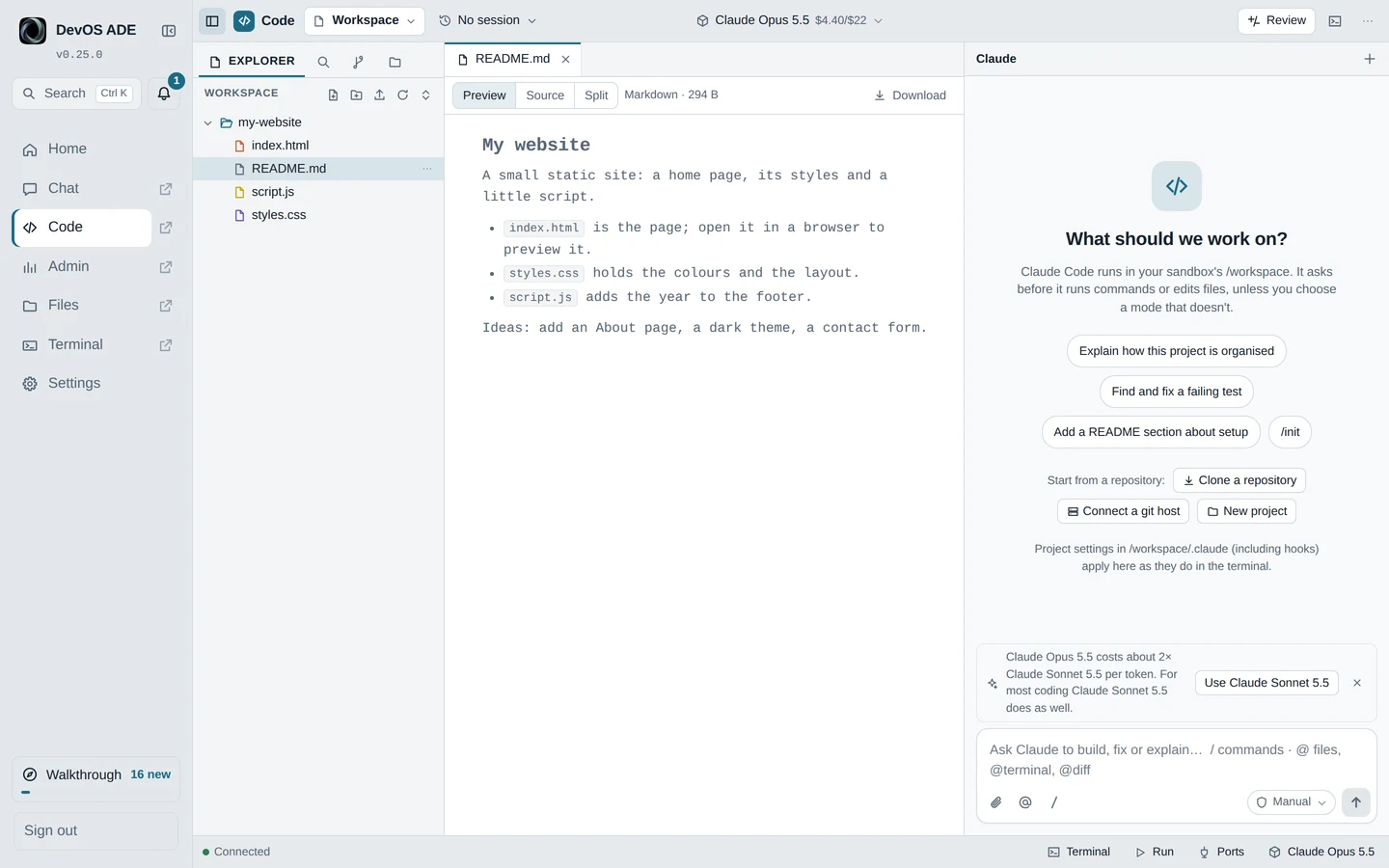Insert a slash command in prompt

pyautogui.click(x=1054, y=802)
